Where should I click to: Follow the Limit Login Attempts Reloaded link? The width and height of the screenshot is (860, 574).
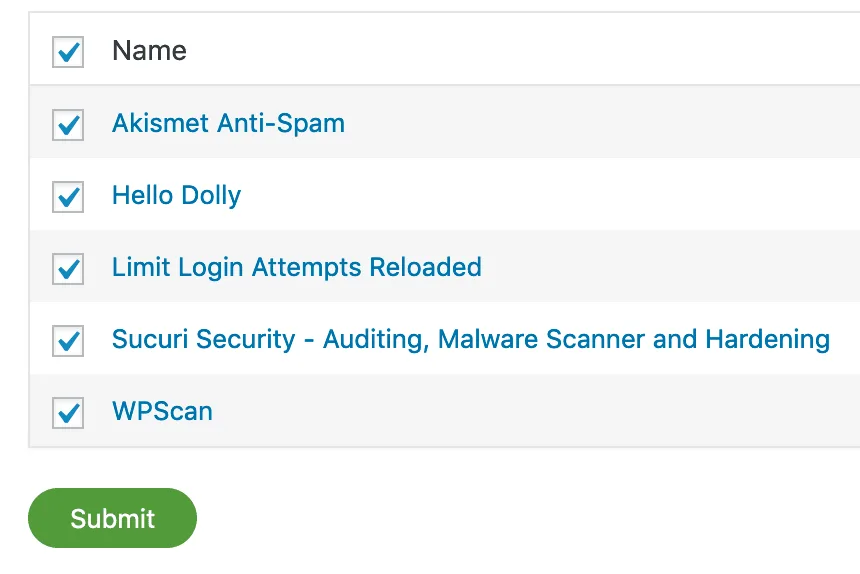(x=296, y=267)
